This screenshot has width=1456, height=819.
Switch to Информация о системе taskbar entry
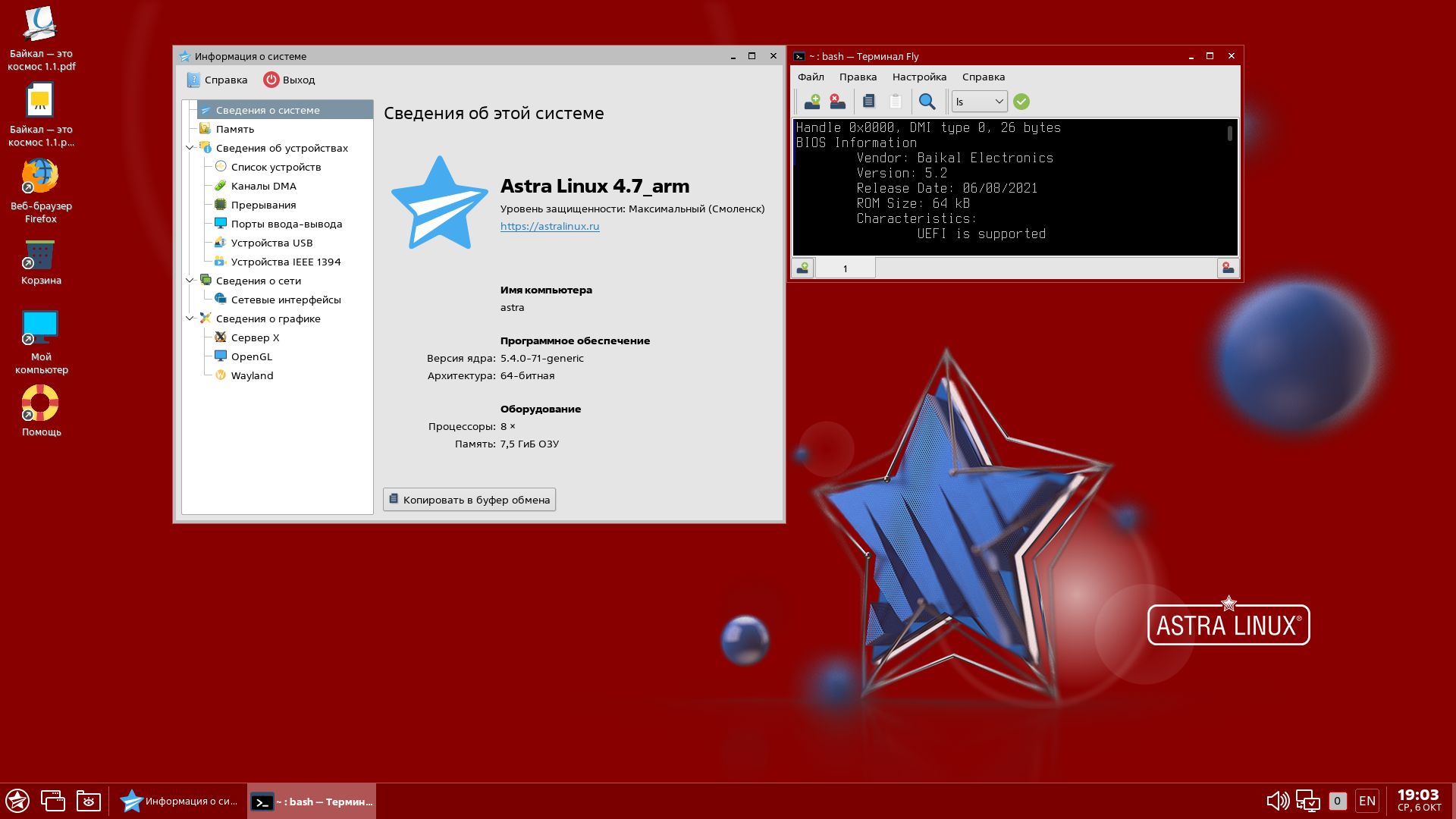click(x=180, y=801)
